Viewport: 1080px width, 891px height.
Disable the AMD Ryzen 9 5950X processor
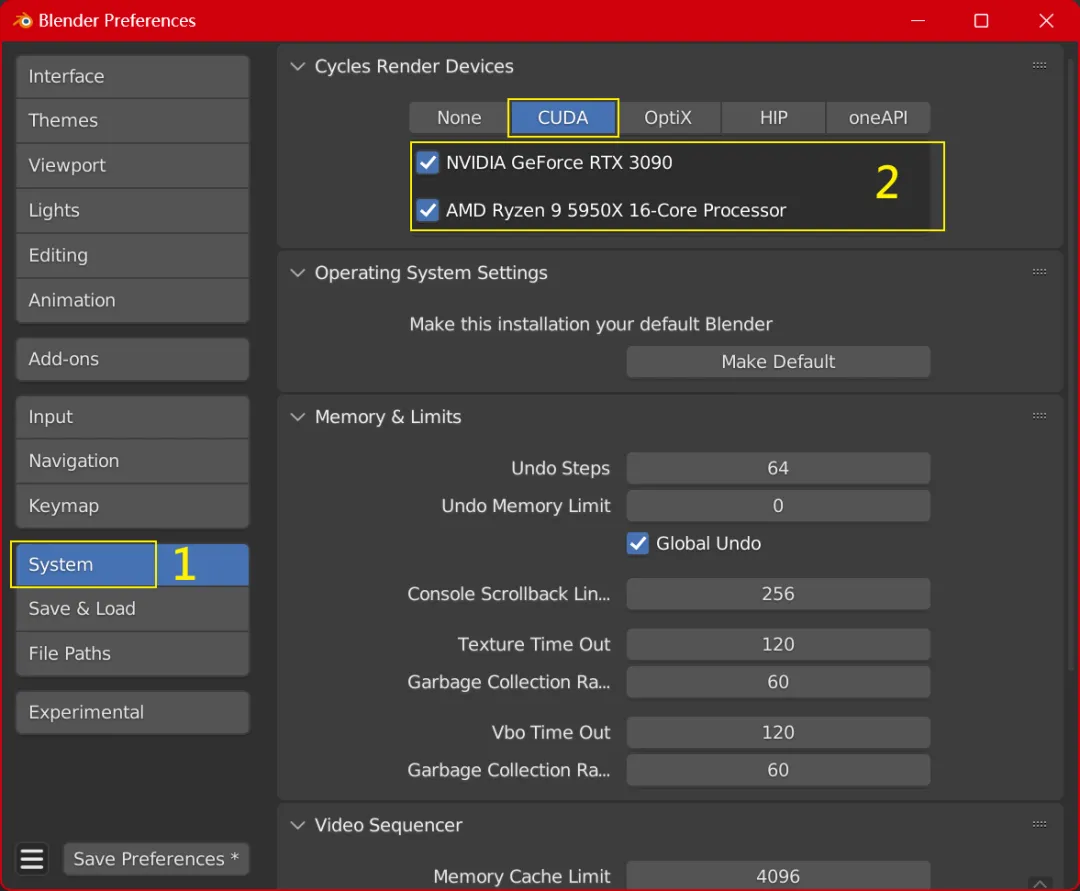click(428, 210)
